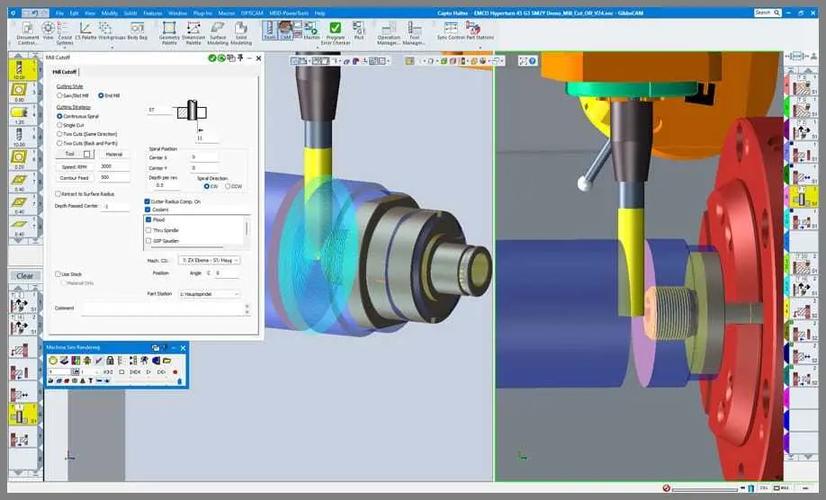Expand the Mach. CS dropdown

pos(209,260)
